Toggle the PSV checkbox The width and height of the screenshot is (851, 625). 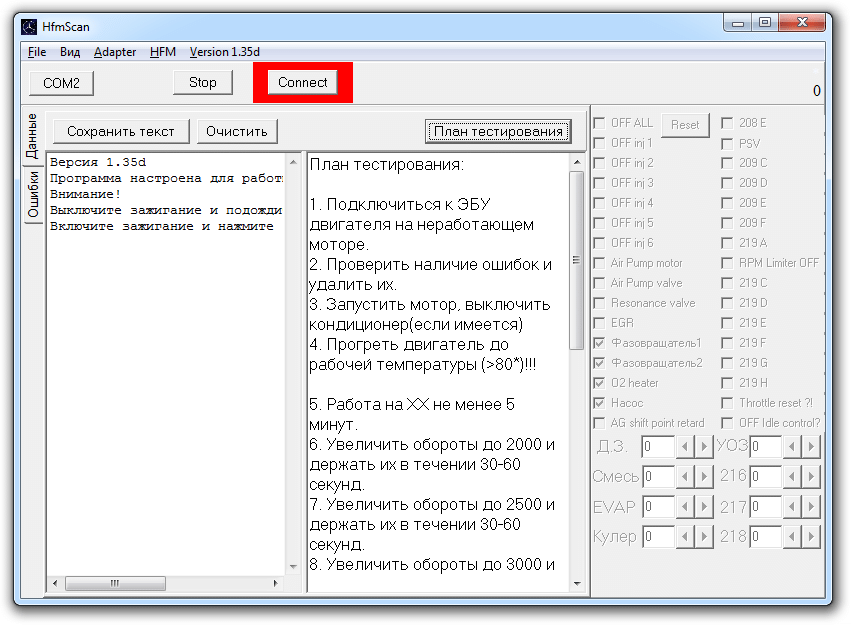point(727,144)
